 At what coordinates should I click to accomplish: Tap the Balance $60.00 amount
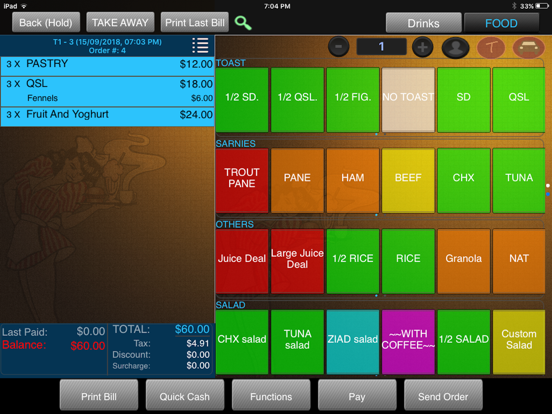(88, 346)
